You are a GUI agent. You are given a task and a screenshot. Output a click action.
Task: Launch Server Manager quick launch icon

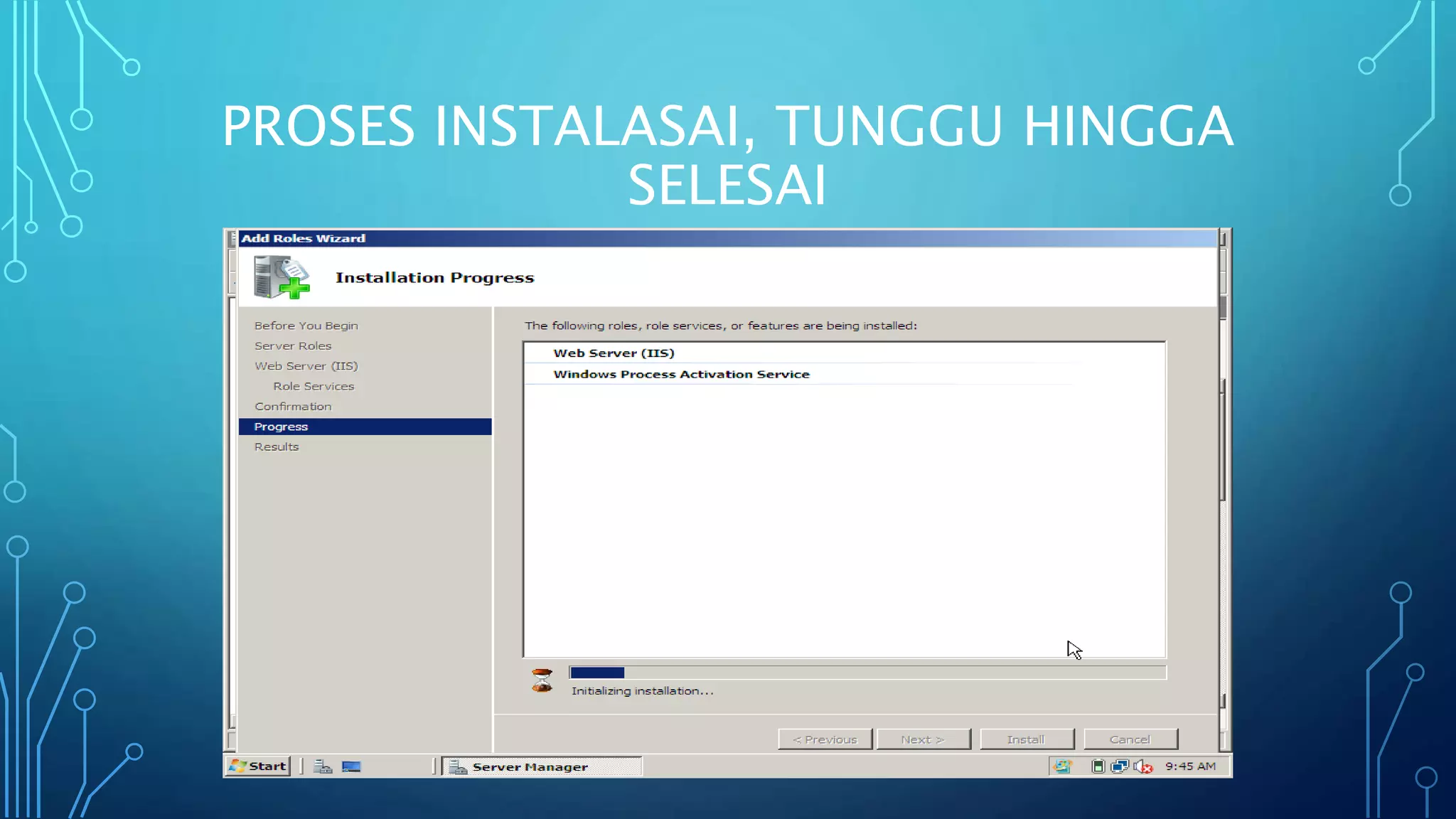click(x=323, y=766)
